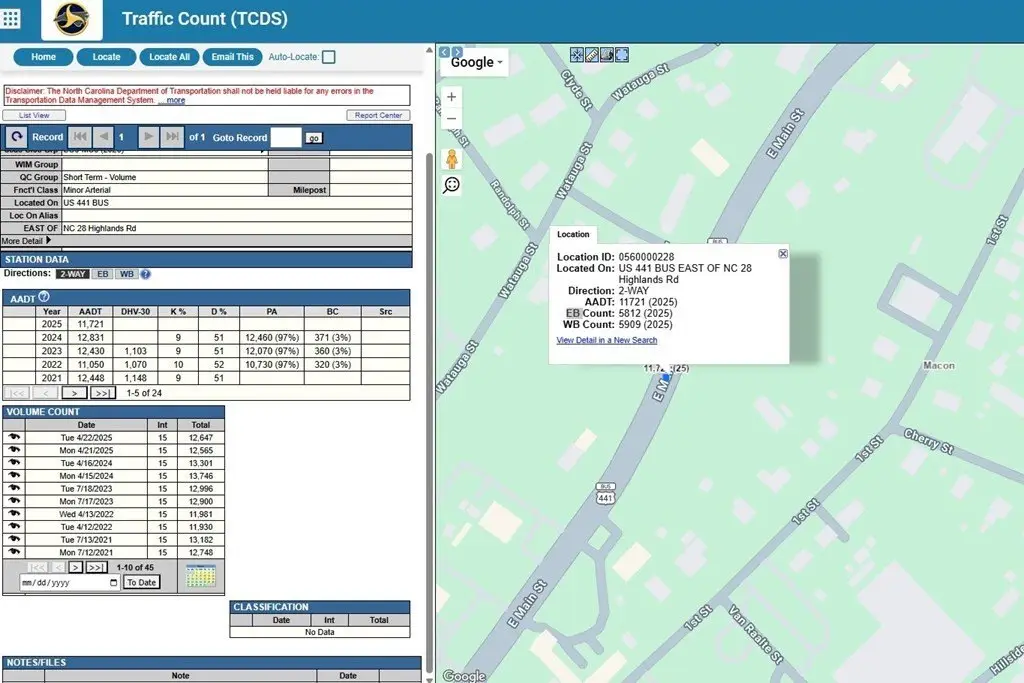Click the map measure ruler tool
This screenshot has width=1024, height=683.
tap(591, 55)
